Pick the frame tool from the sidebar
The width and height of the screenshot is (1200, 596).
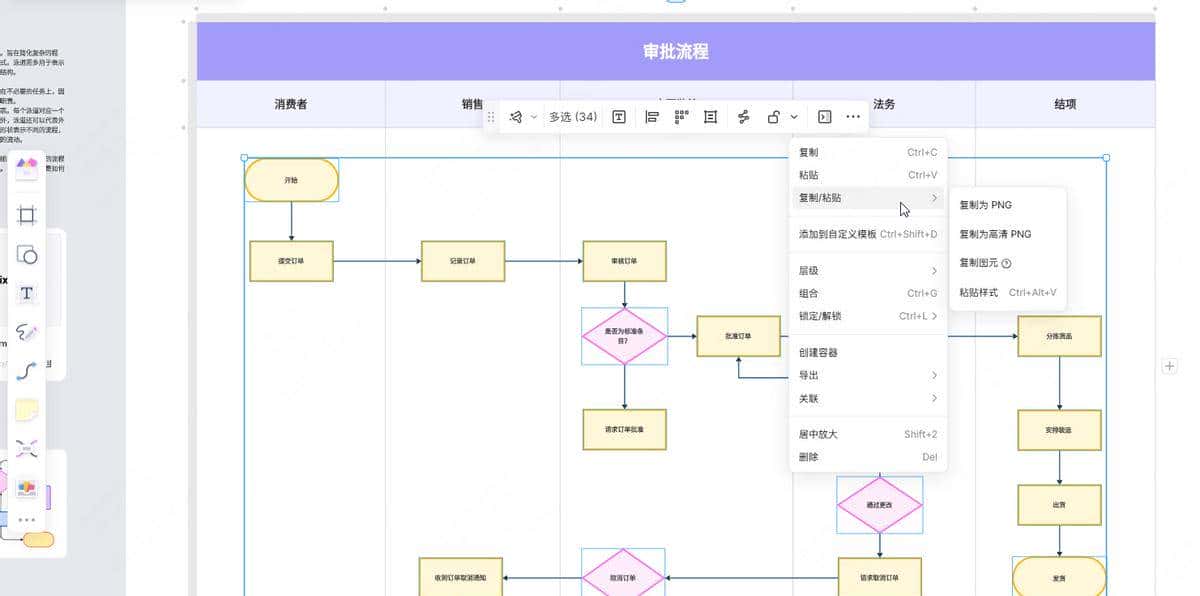(x=27, y=214)
